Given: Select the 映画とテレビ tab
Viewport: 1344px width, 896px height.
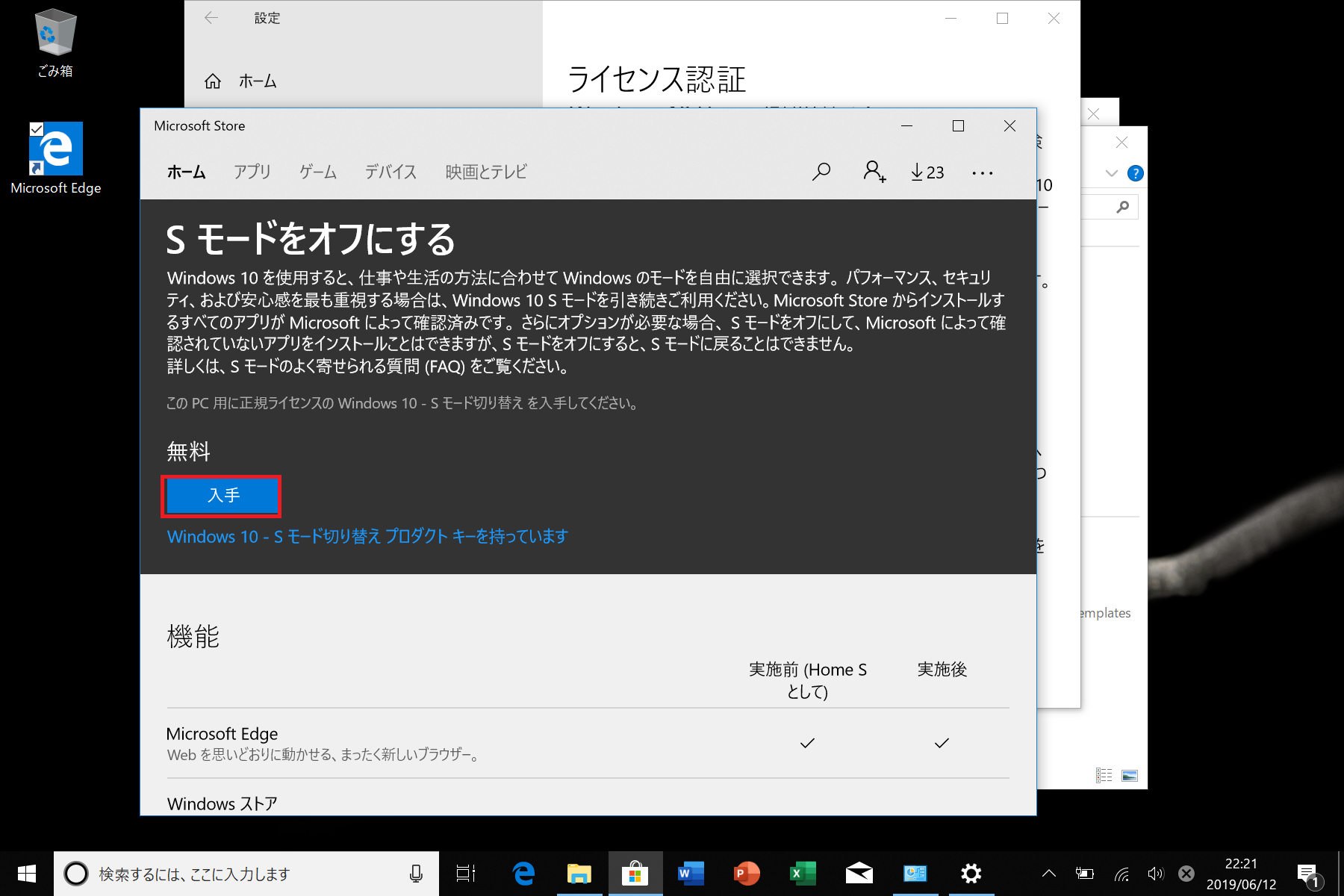Looking at the screenshot, I should click(485, 172).
